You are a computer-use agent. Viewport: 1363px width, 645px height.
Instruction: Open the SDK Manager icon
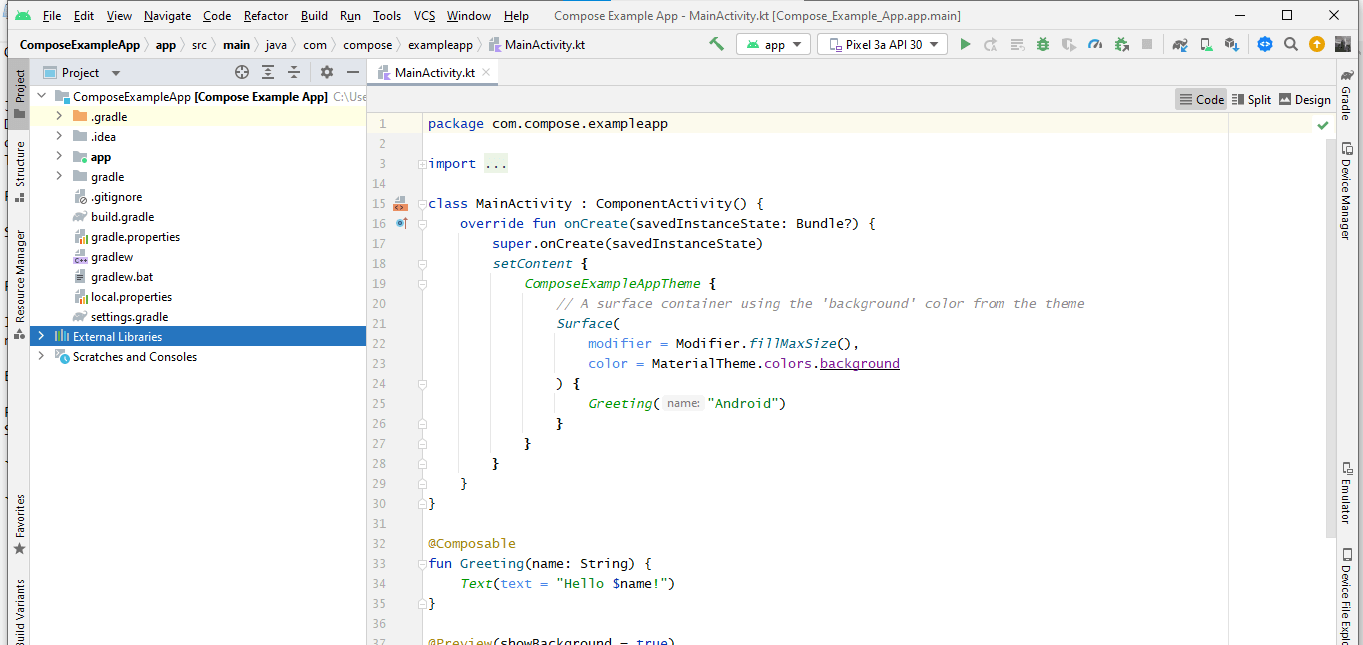click(1231, 44)
